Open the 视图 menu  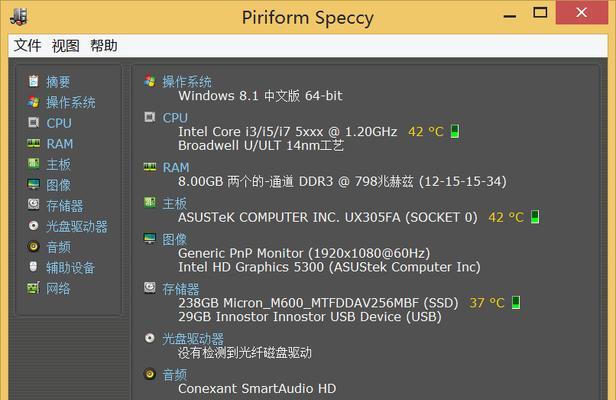click(66, 46)
